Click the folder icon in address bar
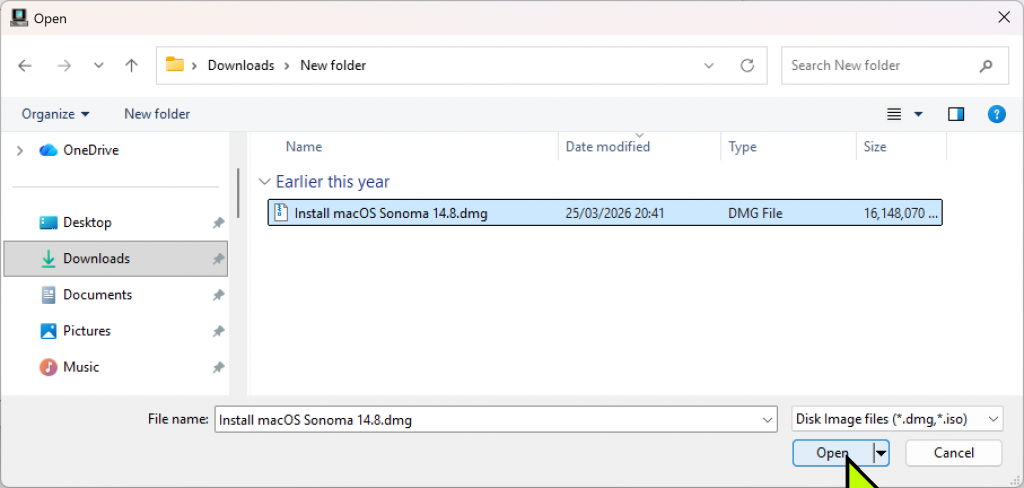 (x=174, y=65)
